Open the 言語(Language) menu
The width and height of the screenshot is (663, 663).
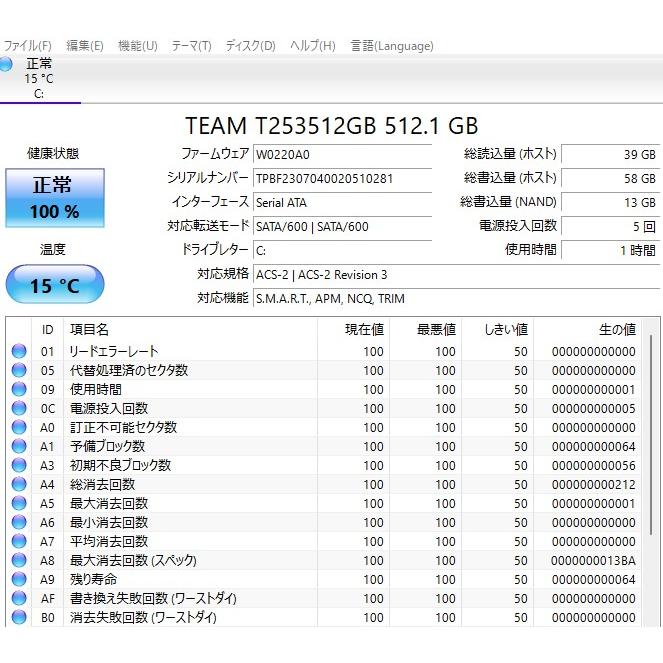[x=392, y=46]
